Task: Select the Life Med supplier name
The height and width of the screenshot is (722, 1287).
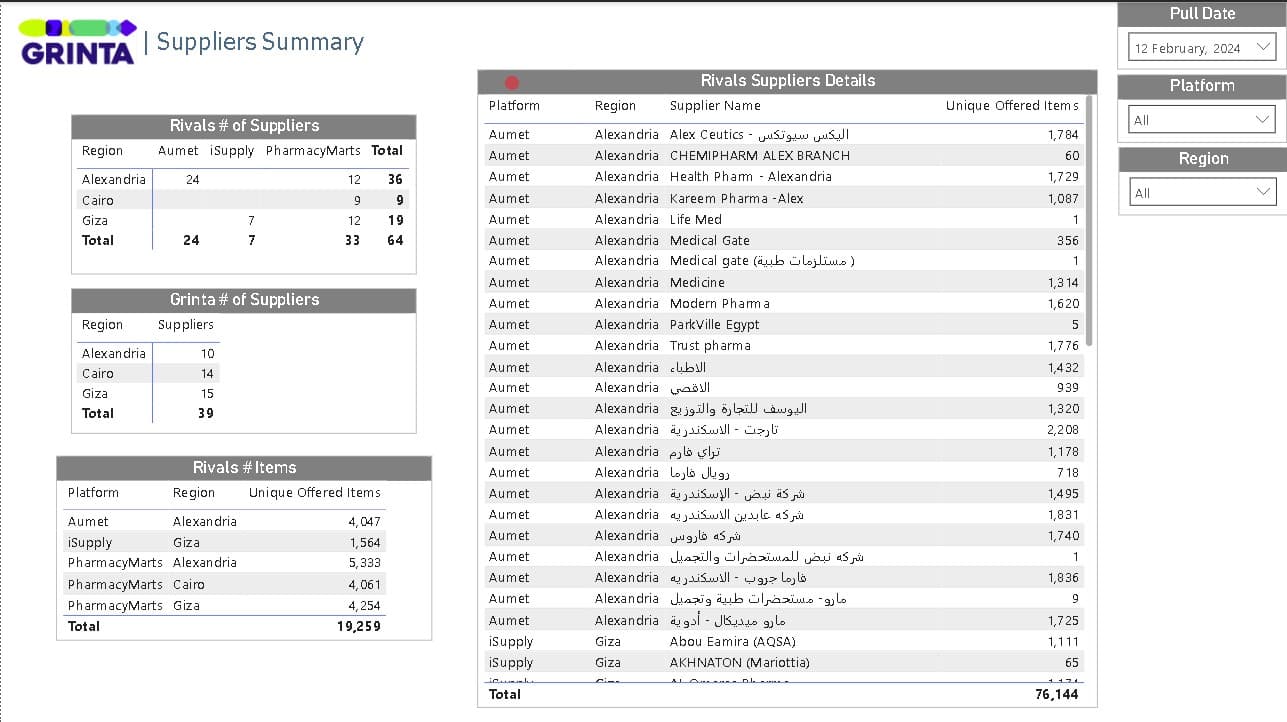Action: (x=696, y=220)
